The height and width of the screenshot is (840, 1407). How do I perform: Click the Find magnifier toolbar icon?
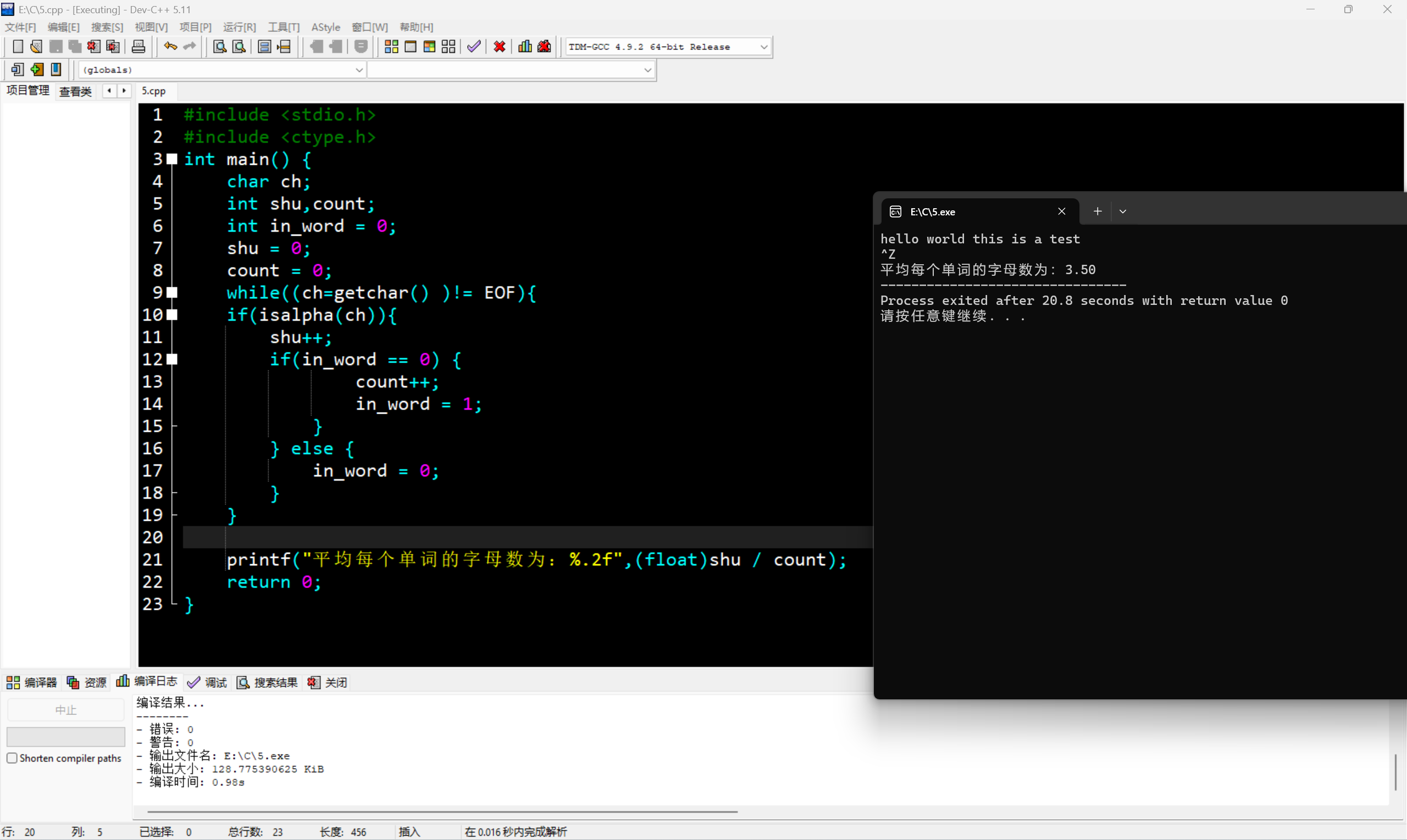pyautogui.click(x=220, y=46)
